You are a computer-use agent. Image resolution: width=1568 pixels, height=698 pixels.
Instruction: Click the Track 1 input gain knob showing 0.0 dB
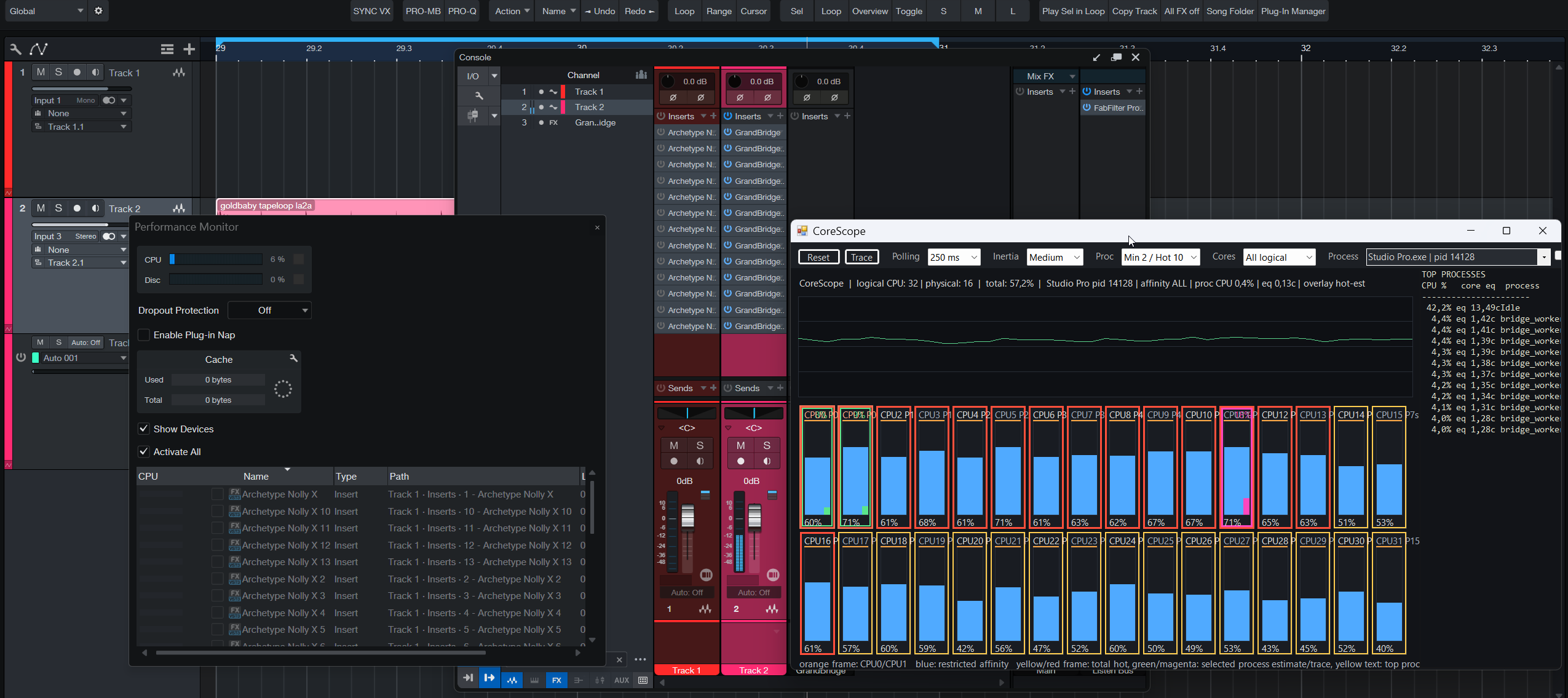pos(668,81)
